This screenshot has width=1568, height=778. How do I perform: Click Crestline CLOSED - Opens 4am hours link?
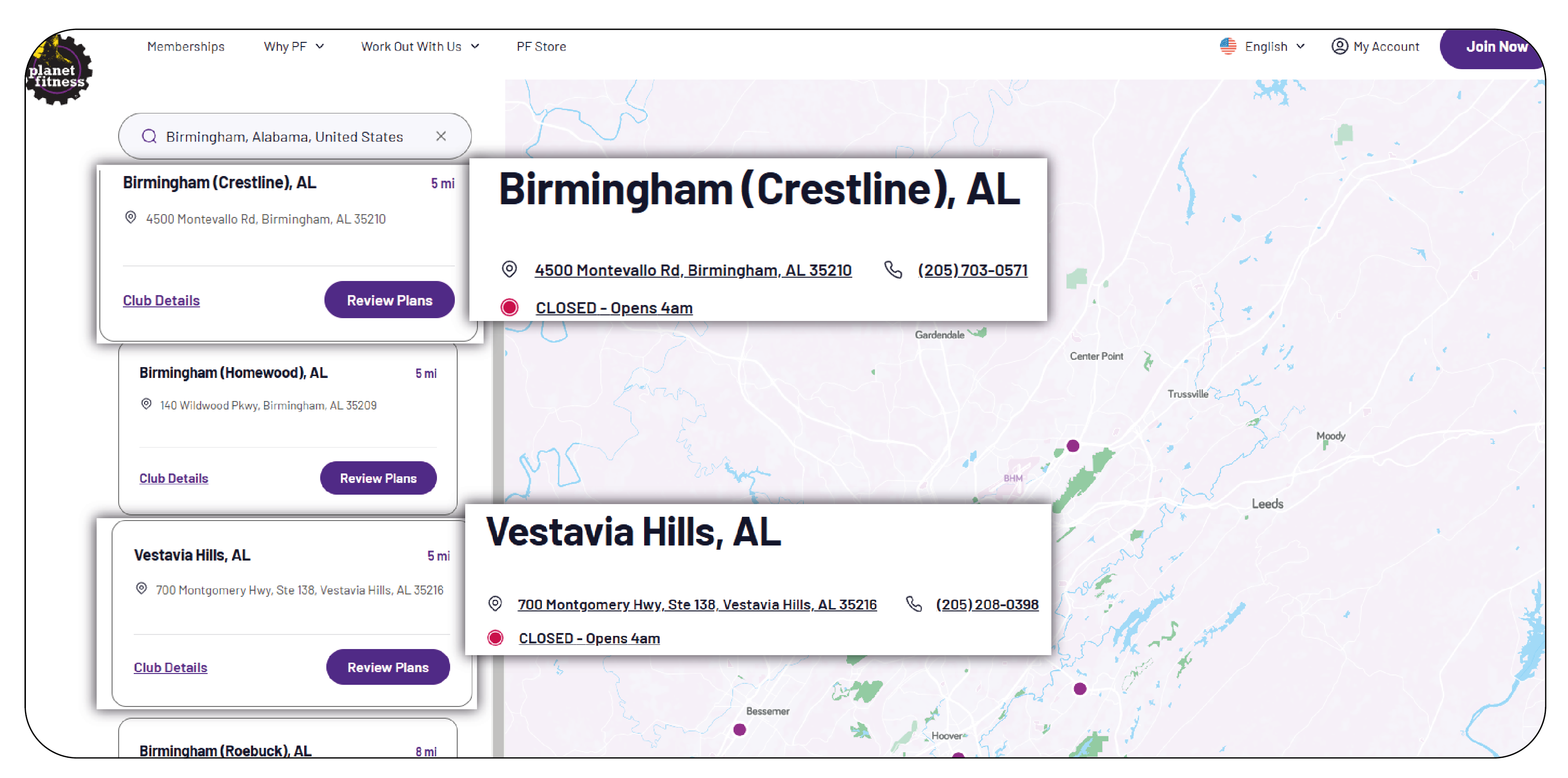tap(614, 308)
